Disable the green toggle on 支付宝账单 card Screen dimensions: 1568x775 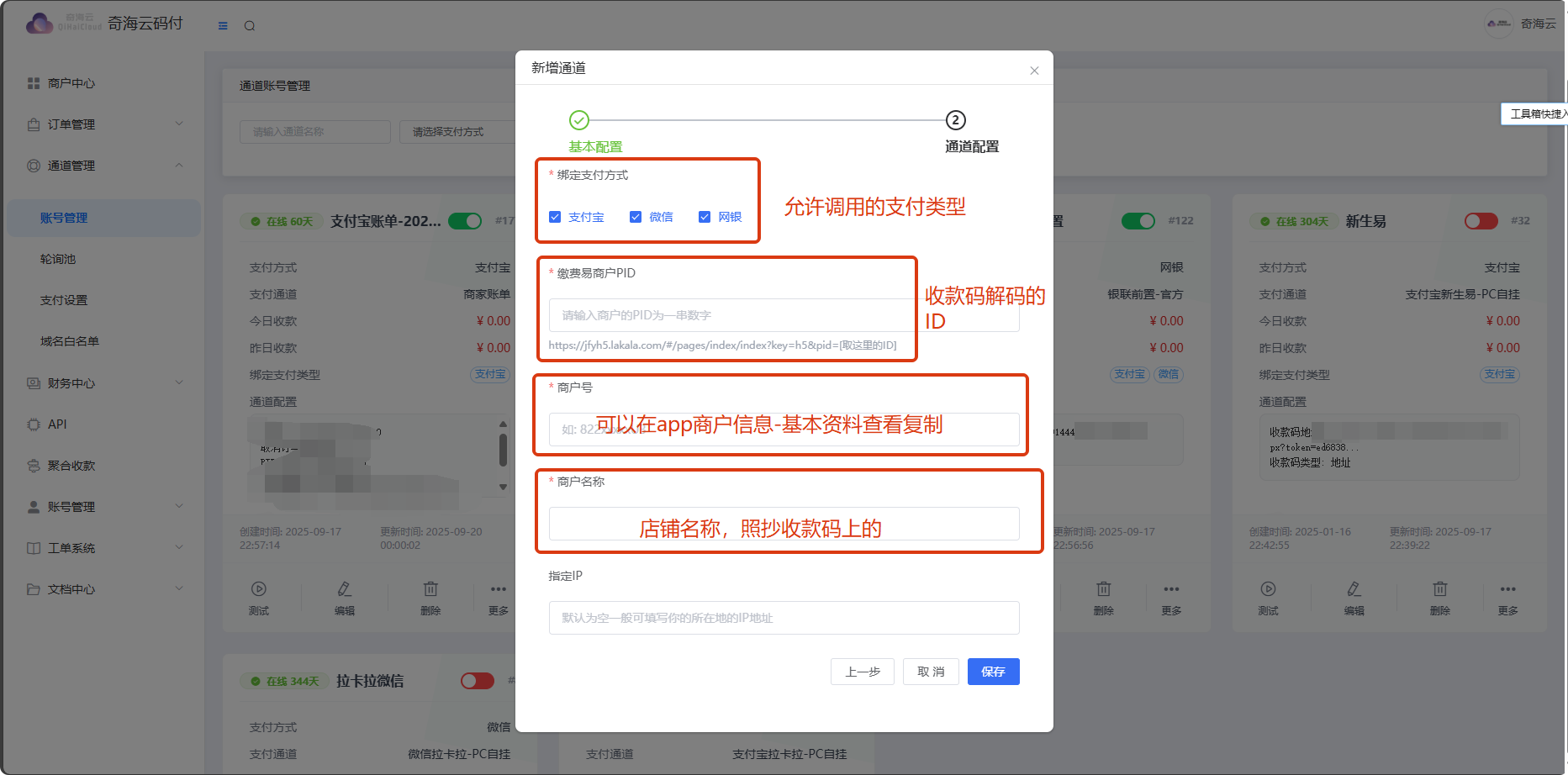[465, 220]
